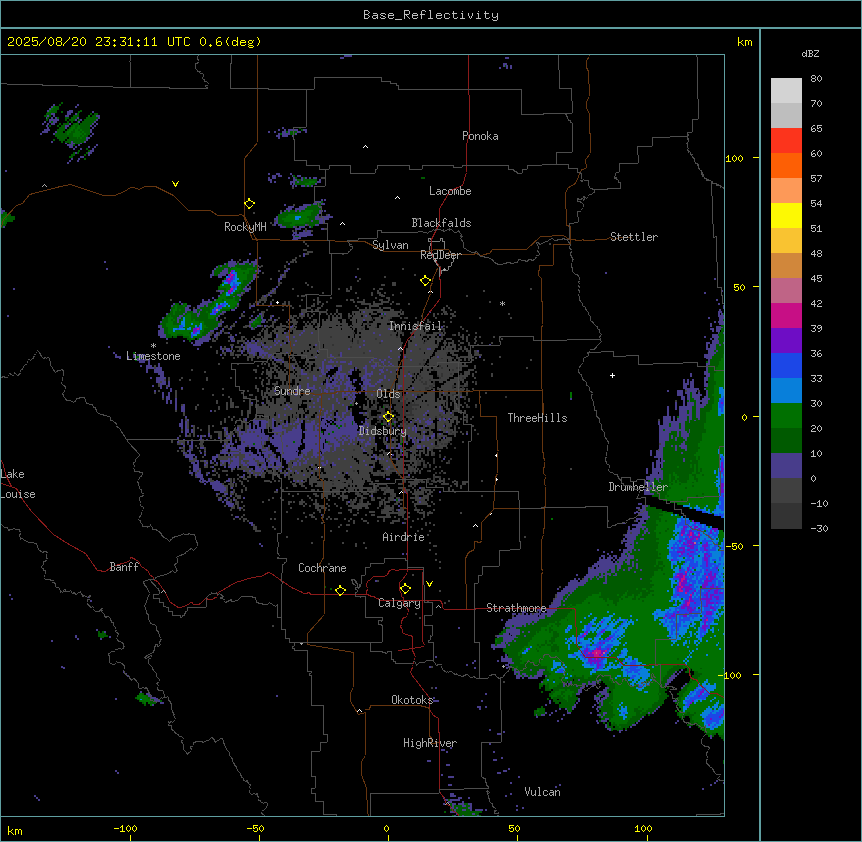Image resolution: width=862 pixels, height=842 pixels.
Task: Click the Lake Louise label
Action: (18, 484)
